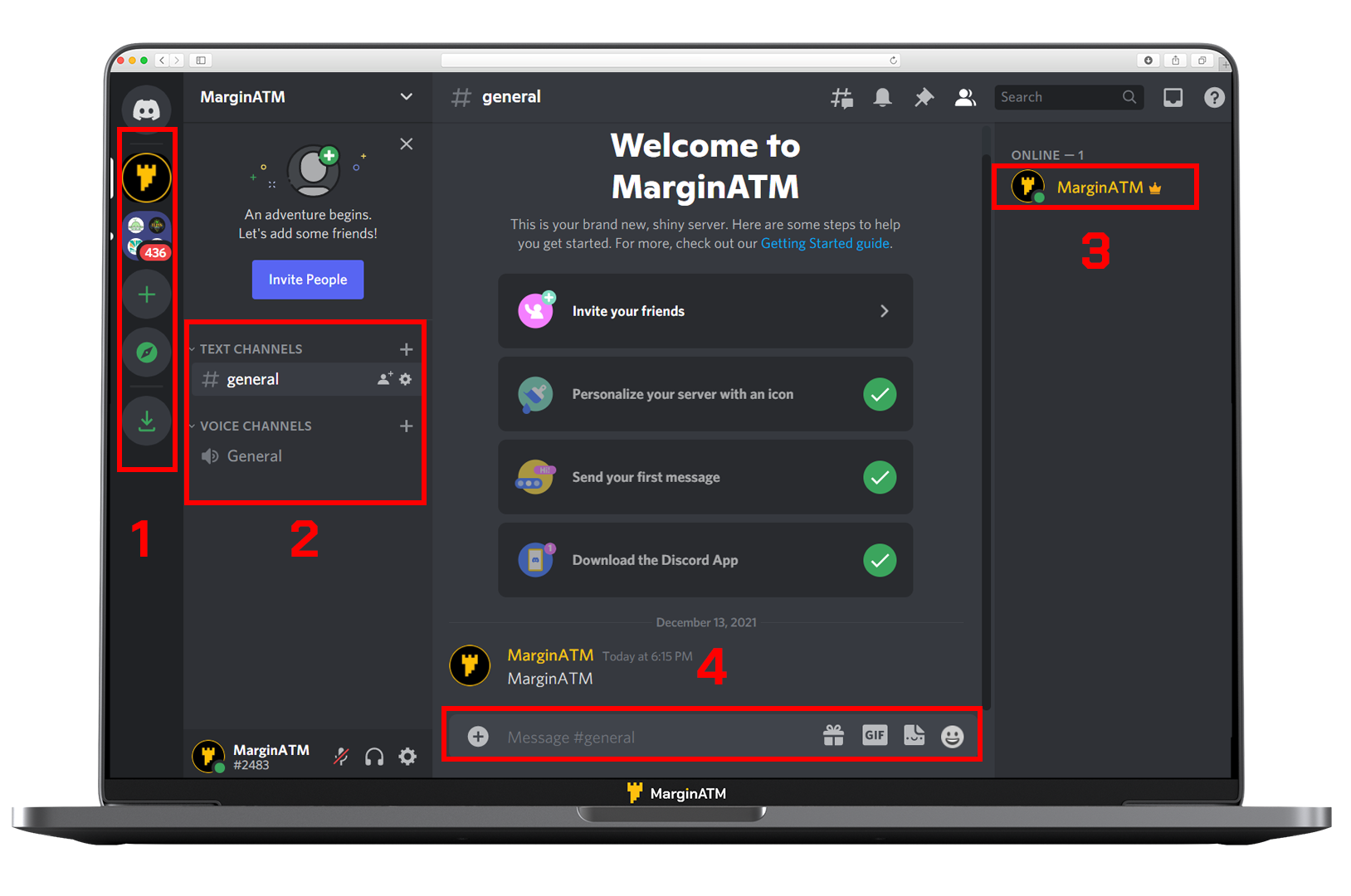1351x896 pixels.
Task: Show browser tab overview icon
Action: (1202, 60)
